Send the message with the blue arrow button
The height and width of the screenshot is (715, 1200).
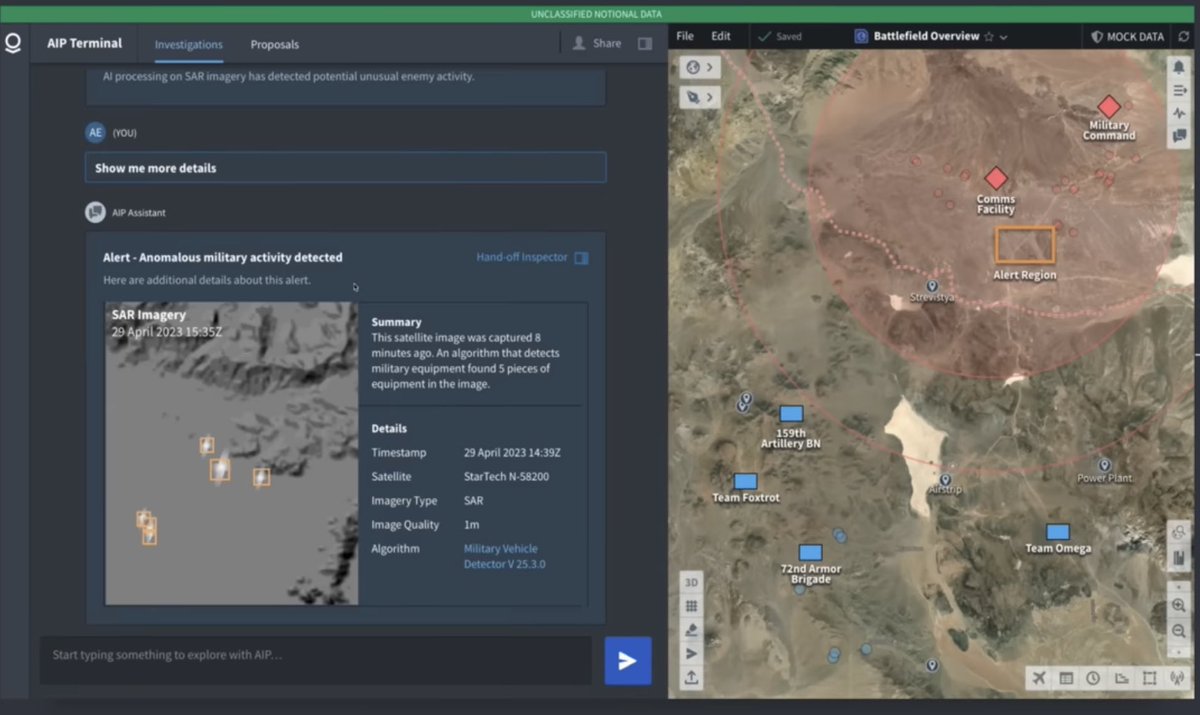coord(628,660)
